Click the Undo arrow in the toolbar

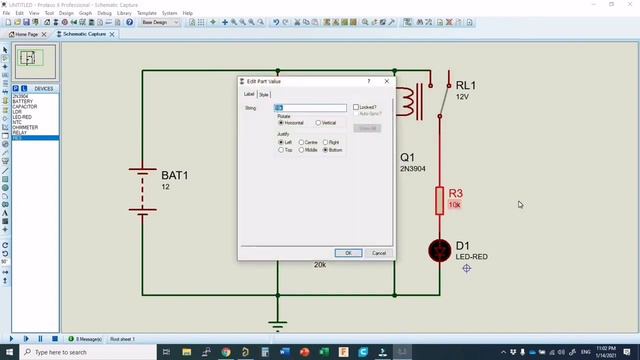pyautogui.click(x=276, y=22)
